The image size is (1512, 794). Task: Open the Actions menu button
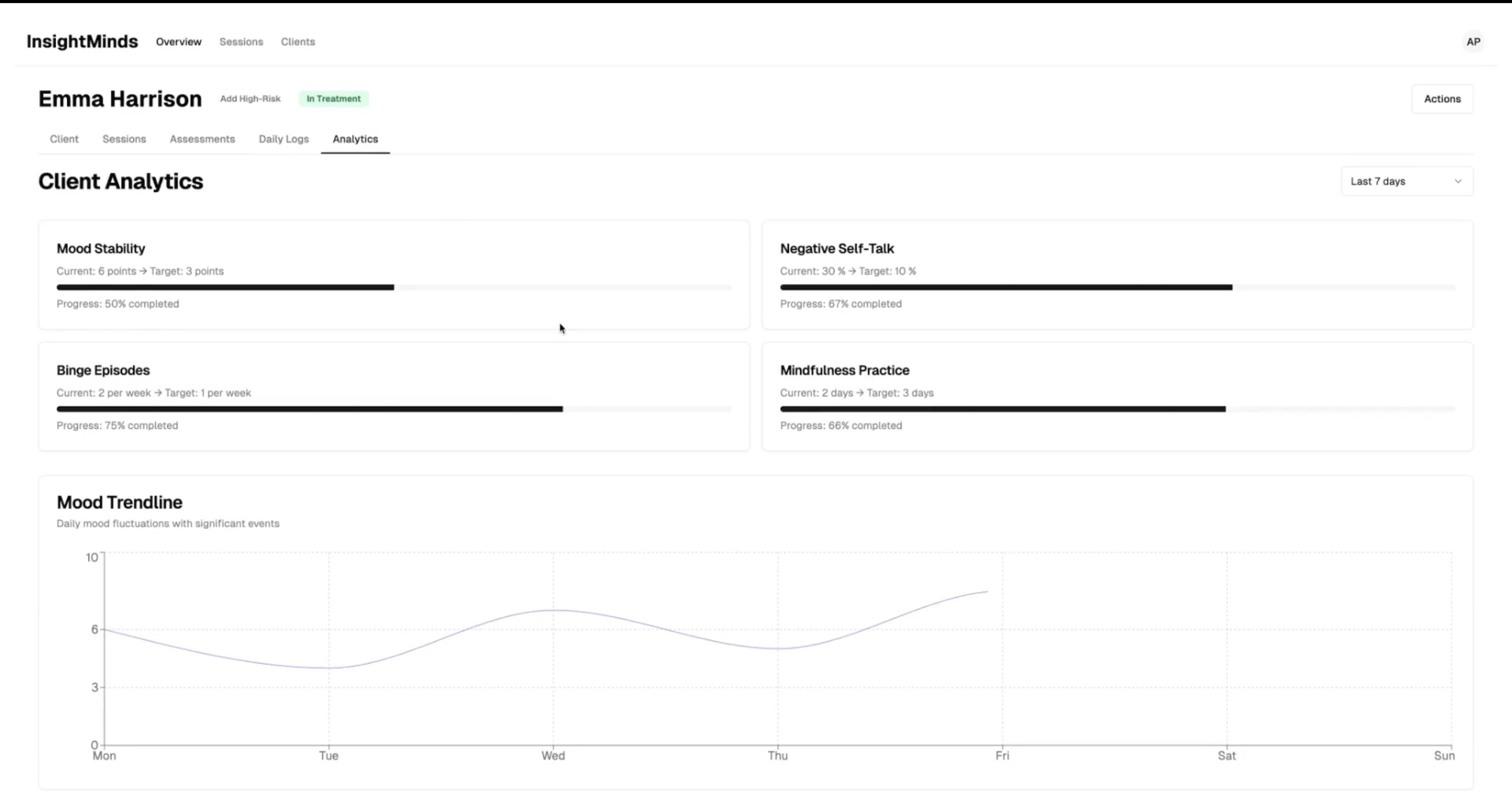(1442, 99)
